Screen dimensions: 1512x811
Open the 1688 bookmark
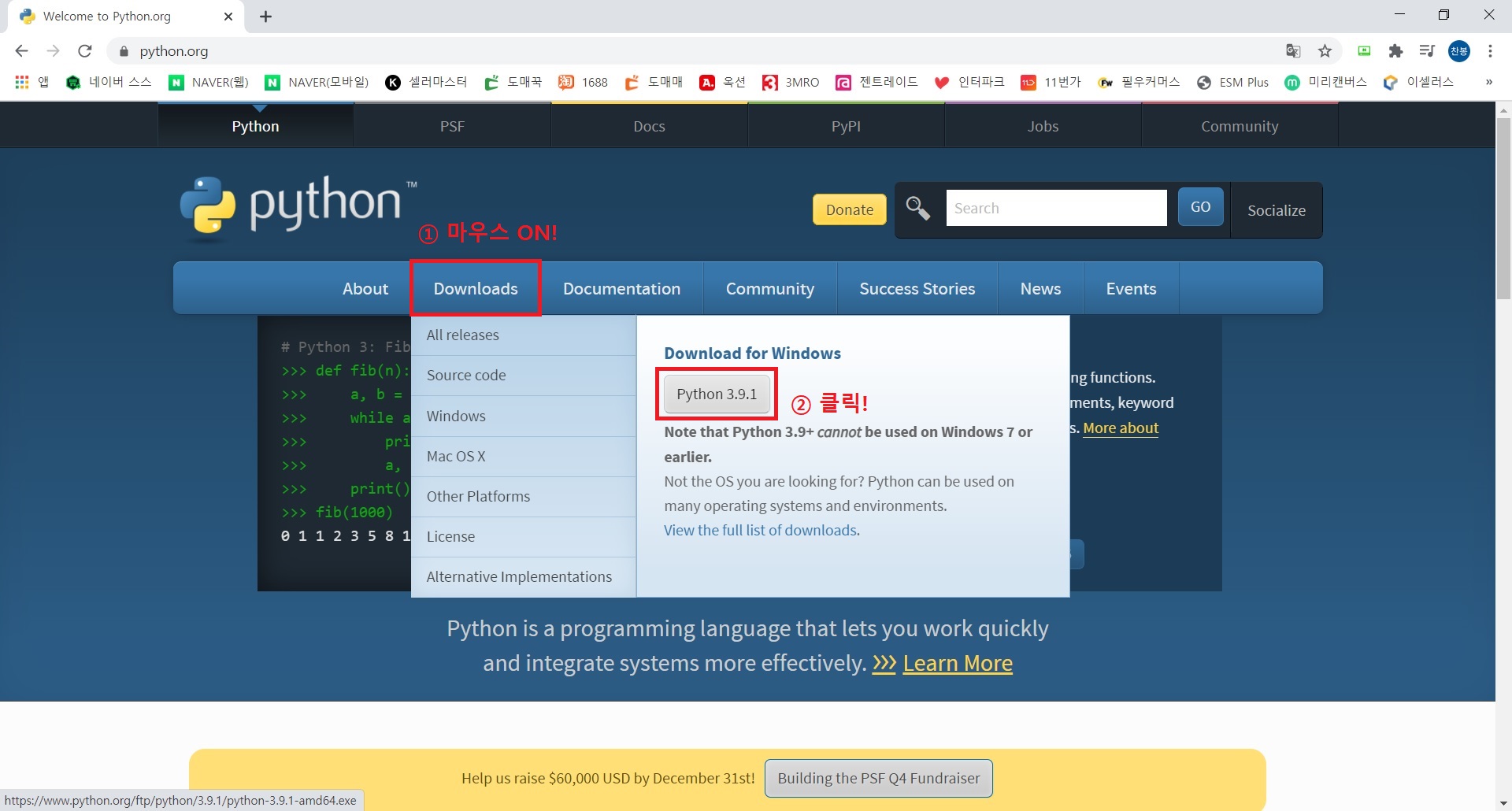584,82
